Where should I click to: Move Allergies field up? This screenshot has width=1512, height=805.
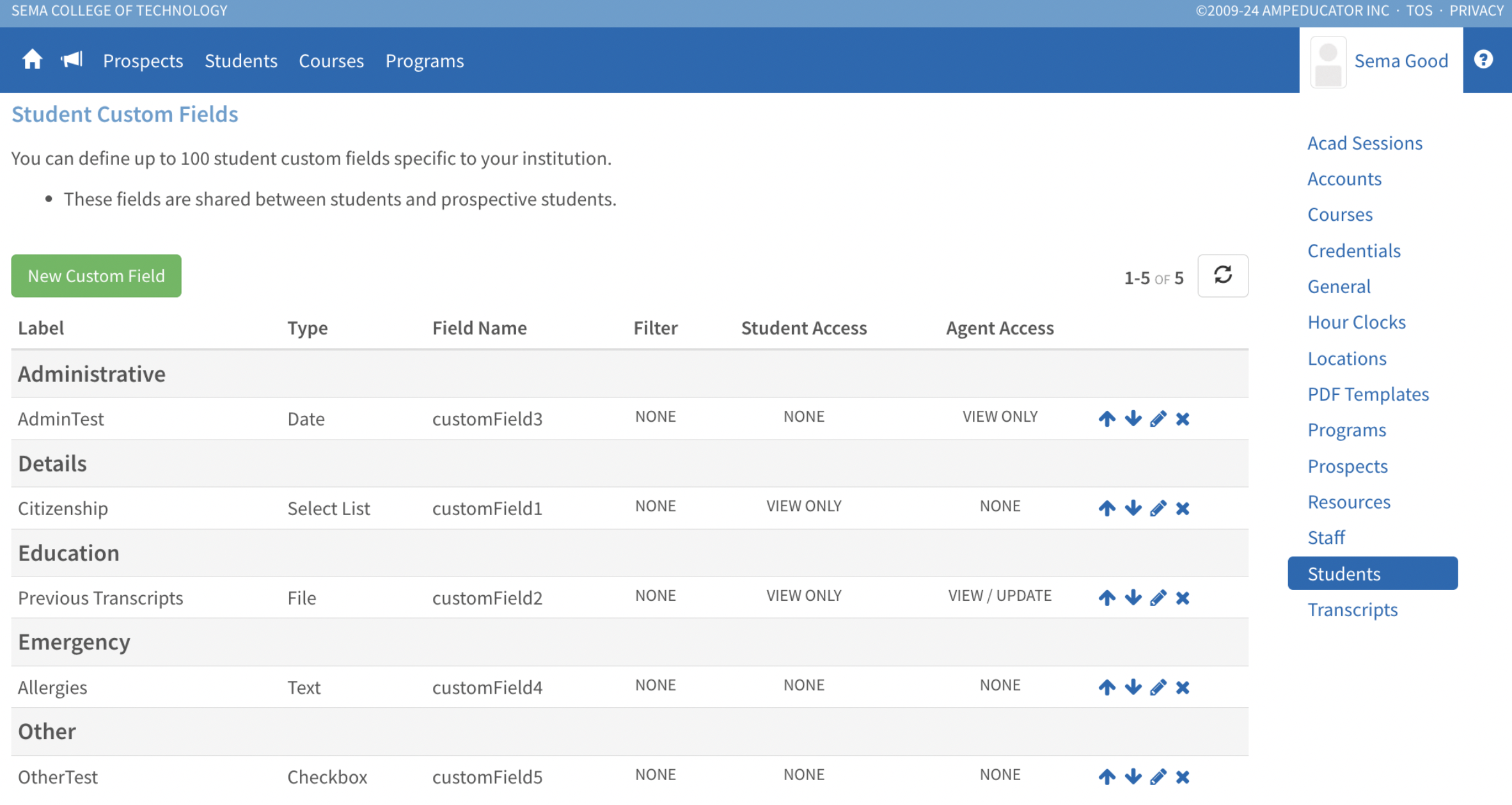pyautogui.click(x=1107, y=687)
